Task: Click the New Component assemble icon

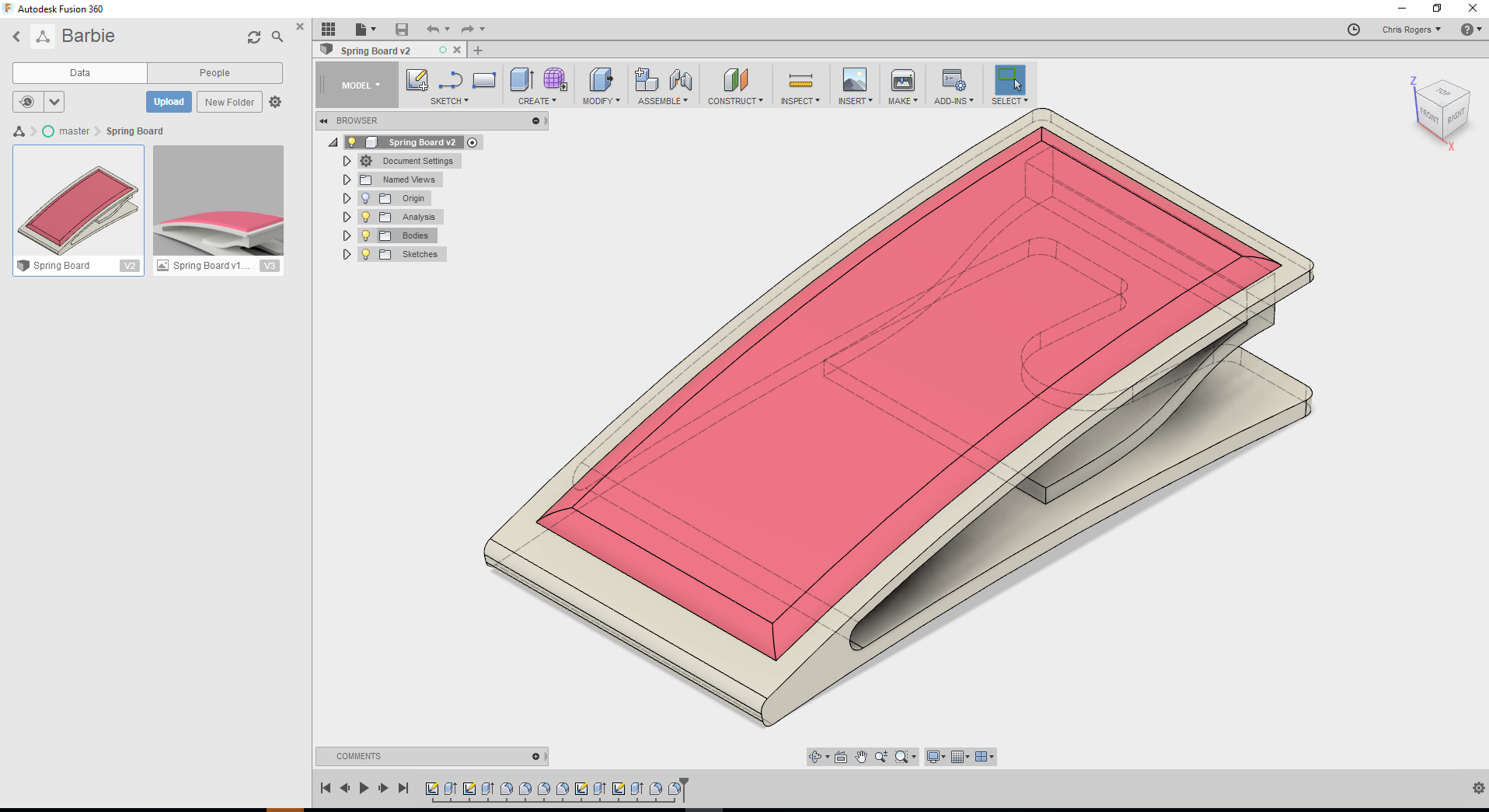Action: coord(646,80)
